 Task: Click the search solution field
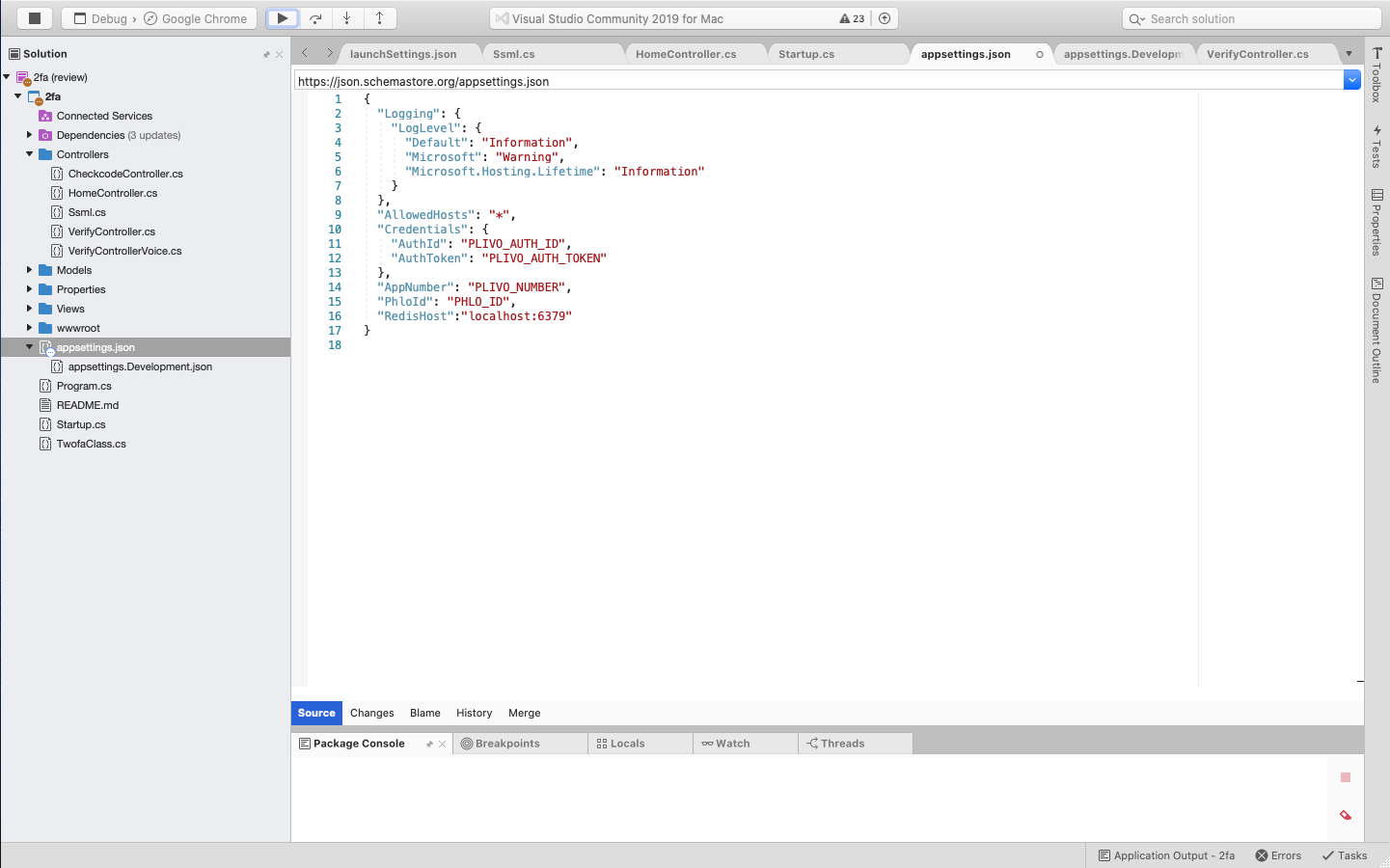click(1249, 17)
